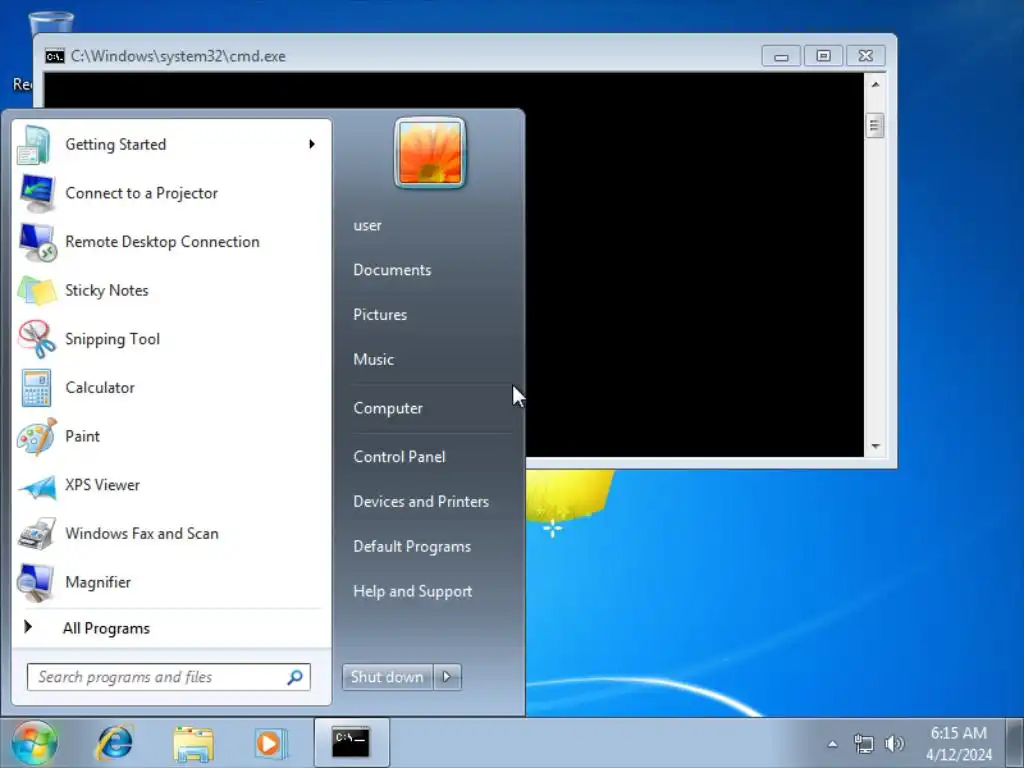Open Windows Explorer folder taskbar icon
The image size is (1024, 768).
[x=193, y=744]
